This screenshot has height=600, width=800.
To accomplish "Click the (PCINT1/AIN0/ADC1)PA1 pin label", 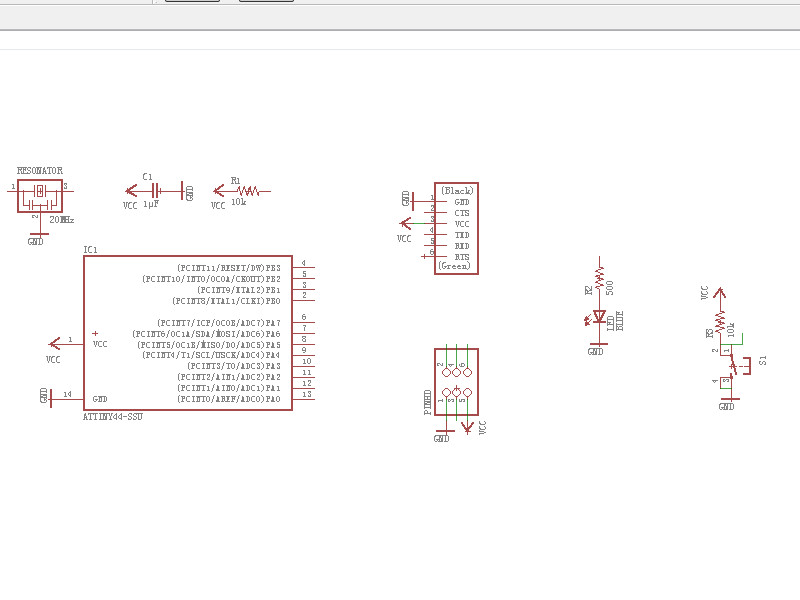I will pyautogui.click(x=229, y=388).
